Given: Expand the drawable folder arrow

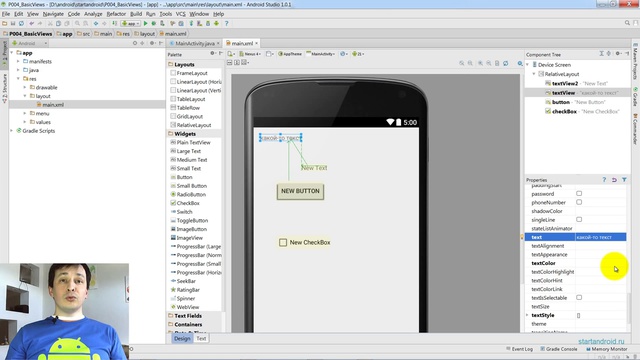Looking at the screenshot, I should (x=25, y=87).
